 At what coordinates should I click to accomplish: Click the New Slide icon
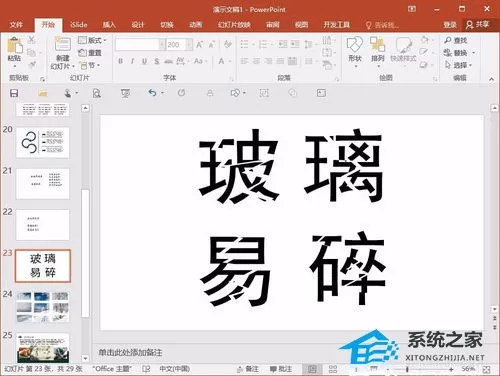coord(62,45)
